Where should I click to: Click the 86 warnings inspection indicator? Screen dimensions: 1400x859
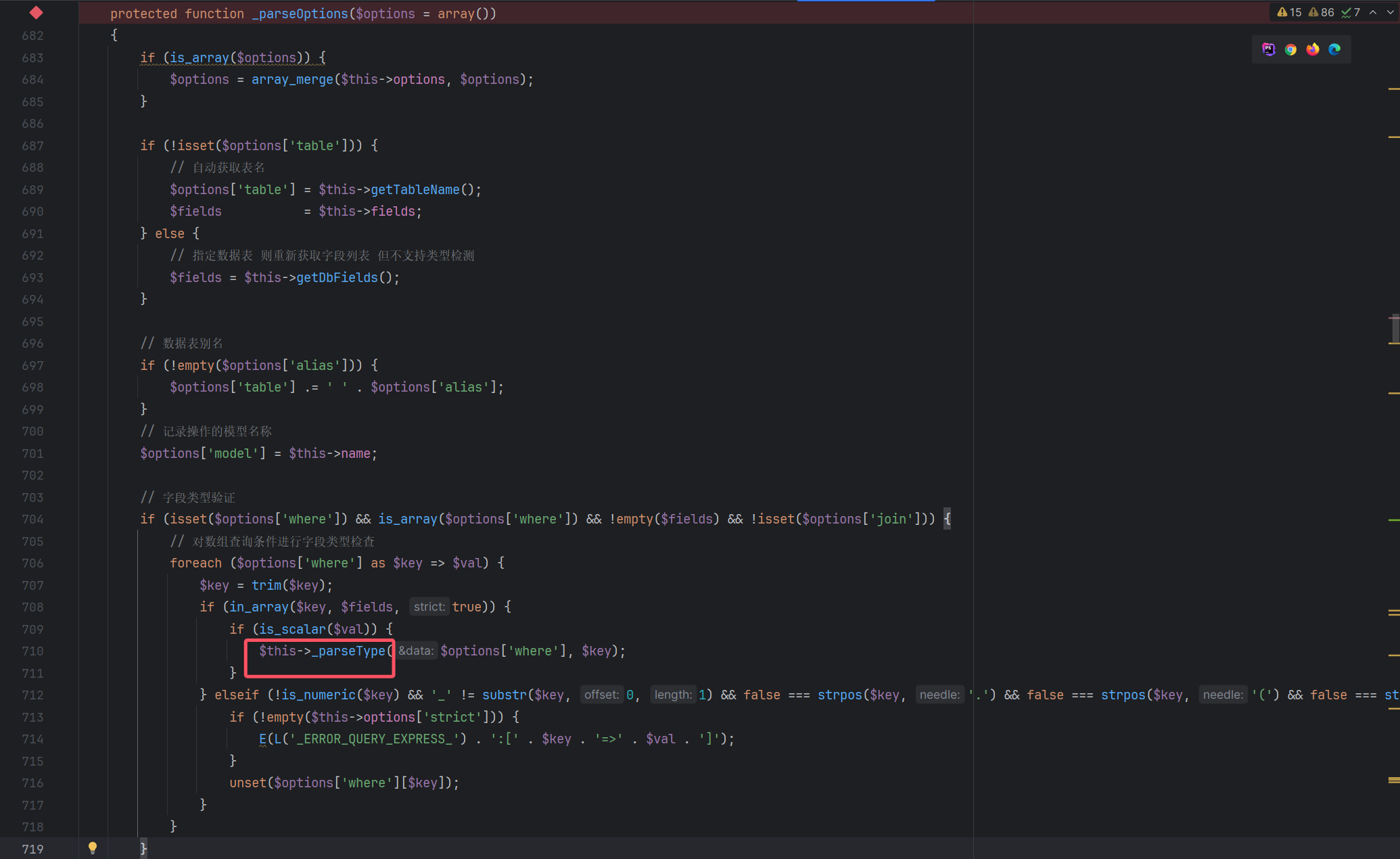pyautogui.click(x=1321, y=12)
